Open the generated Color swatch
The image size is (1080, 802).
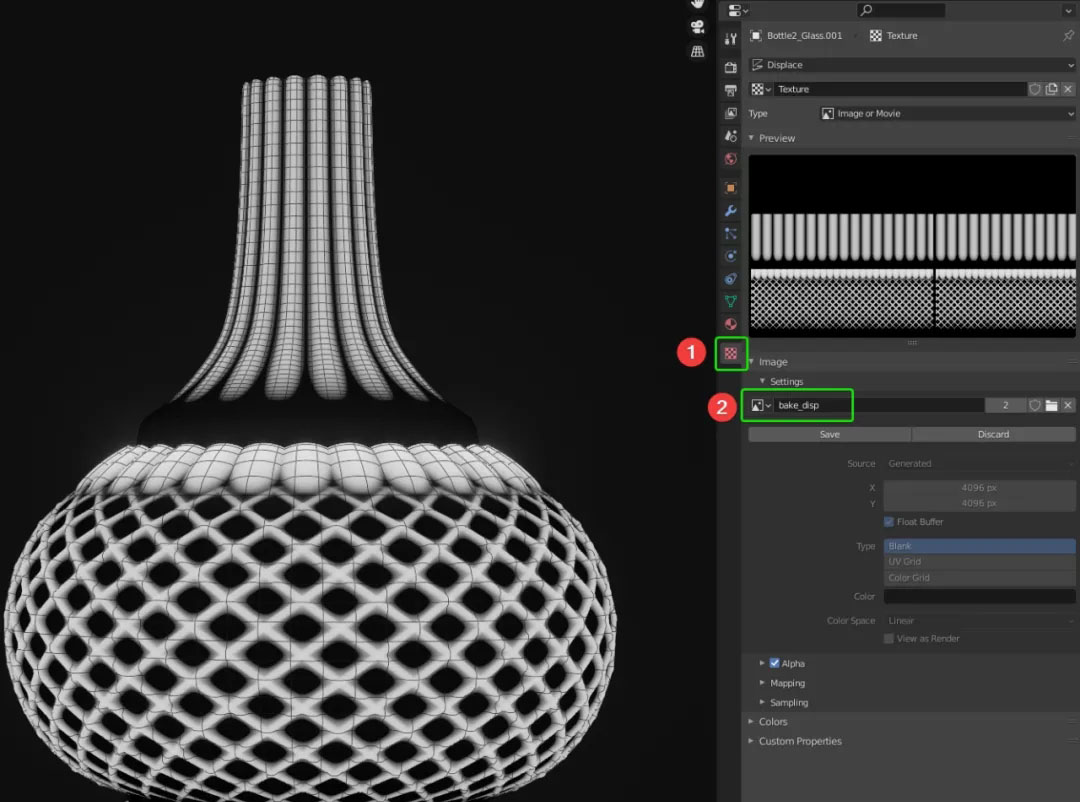(x=979, y=596)
